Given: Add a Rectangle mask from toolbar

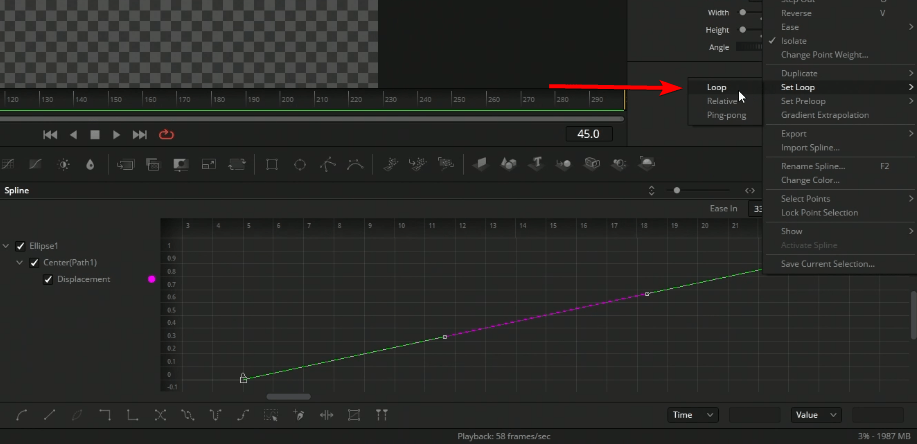Looking at the screenshot, I should click(x=272, y=165).
